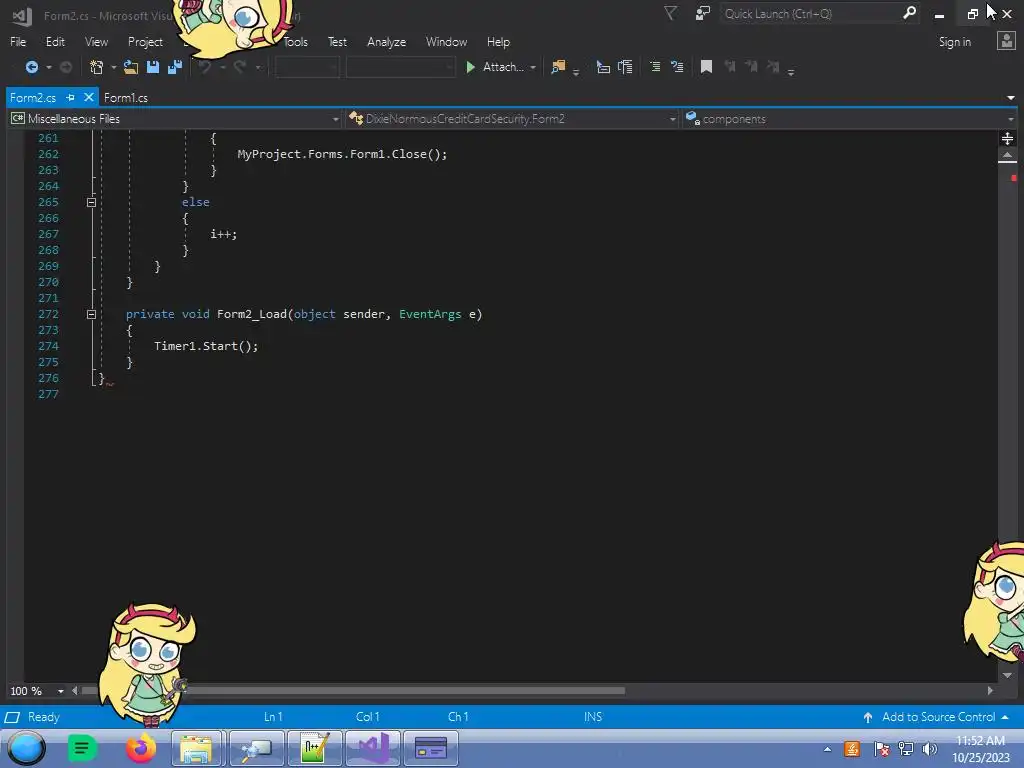Viewport: 1024px width, 768px height.
Task: Open the File menu
Action: pyautogui.click(x=18, y=42)
